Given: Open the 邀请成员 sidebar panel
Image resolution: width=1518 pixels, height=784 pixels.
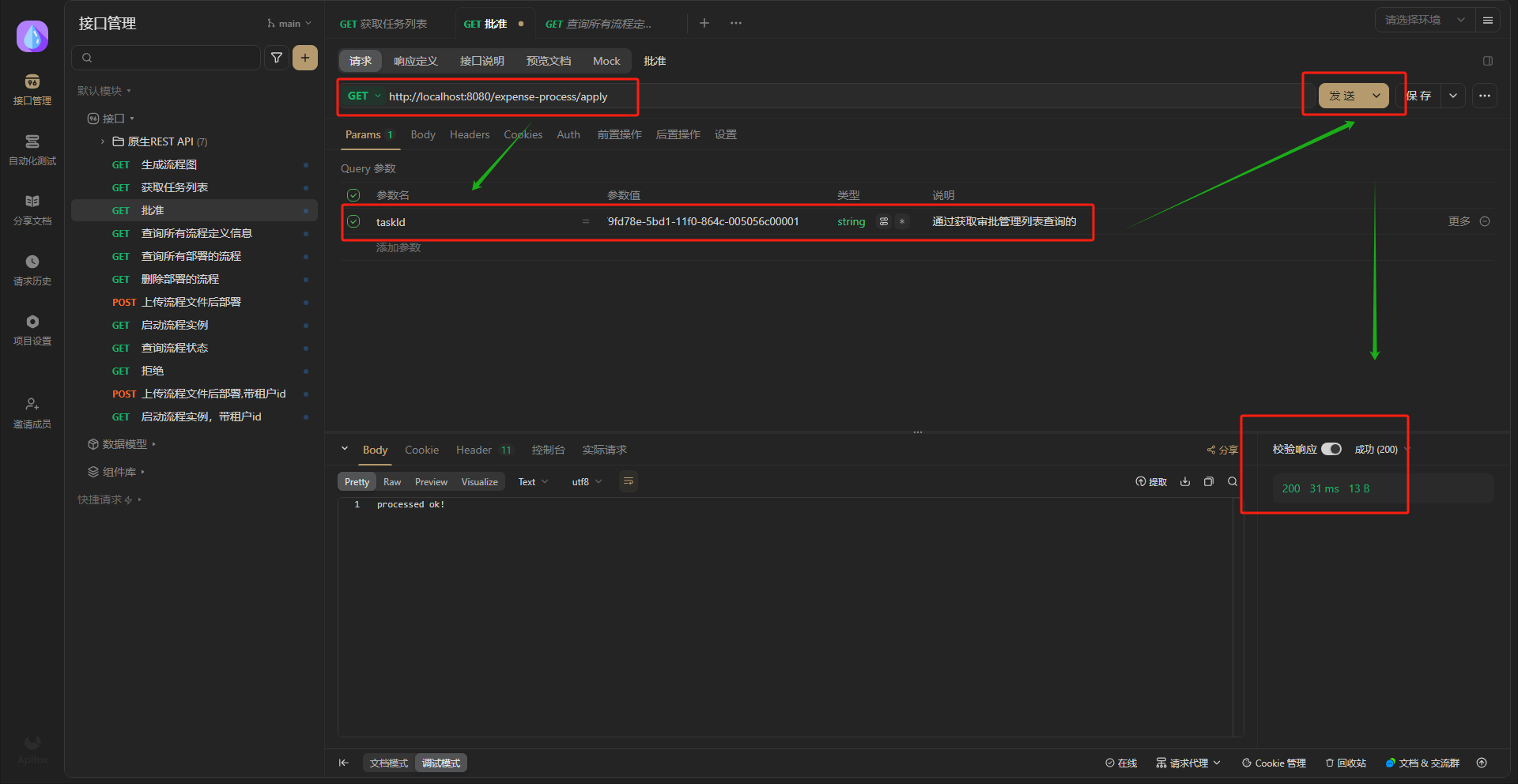Looking at the screenshot, I should 32,412.
